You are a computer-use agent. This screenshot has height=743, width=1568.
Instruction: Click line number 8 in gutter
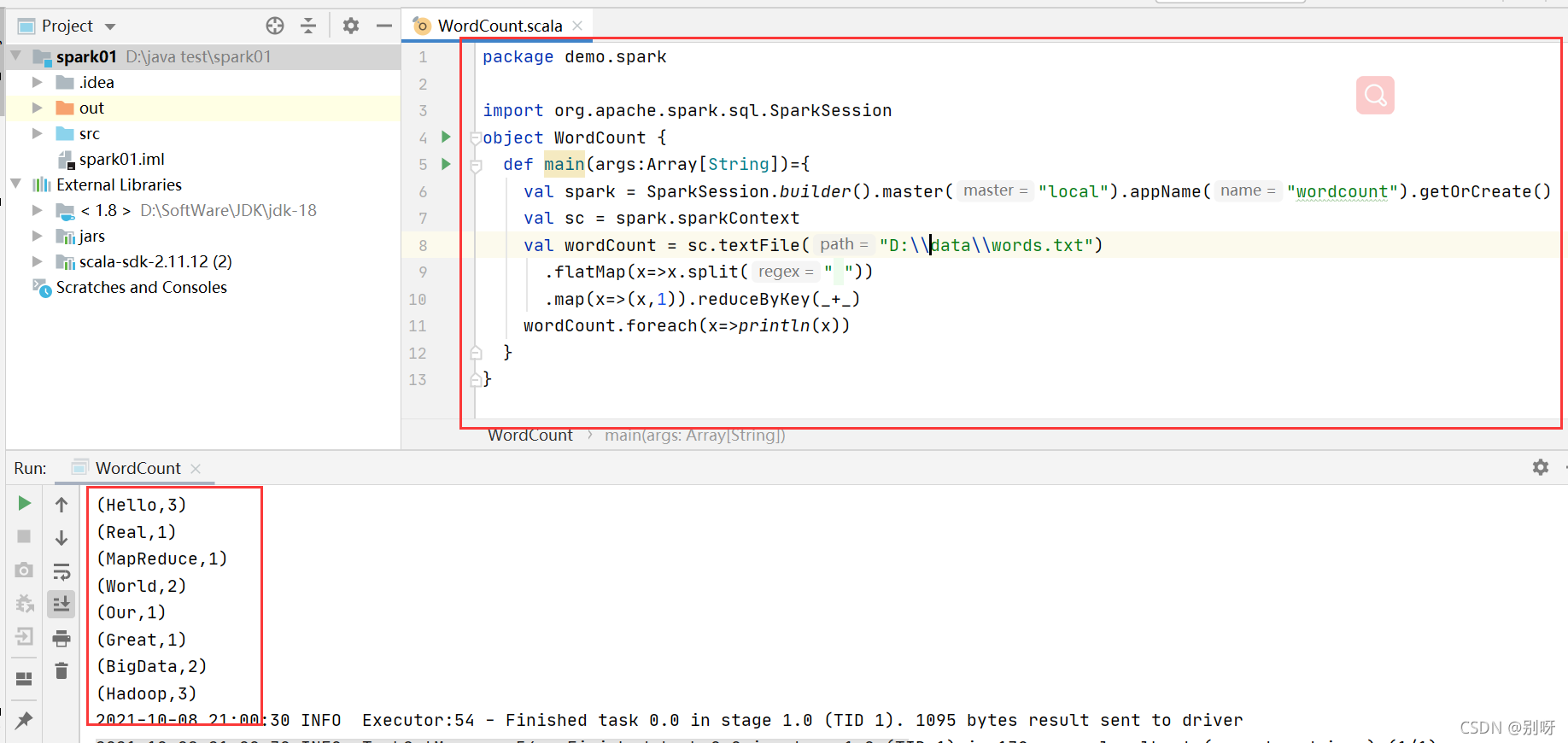[x=423, y=246]
